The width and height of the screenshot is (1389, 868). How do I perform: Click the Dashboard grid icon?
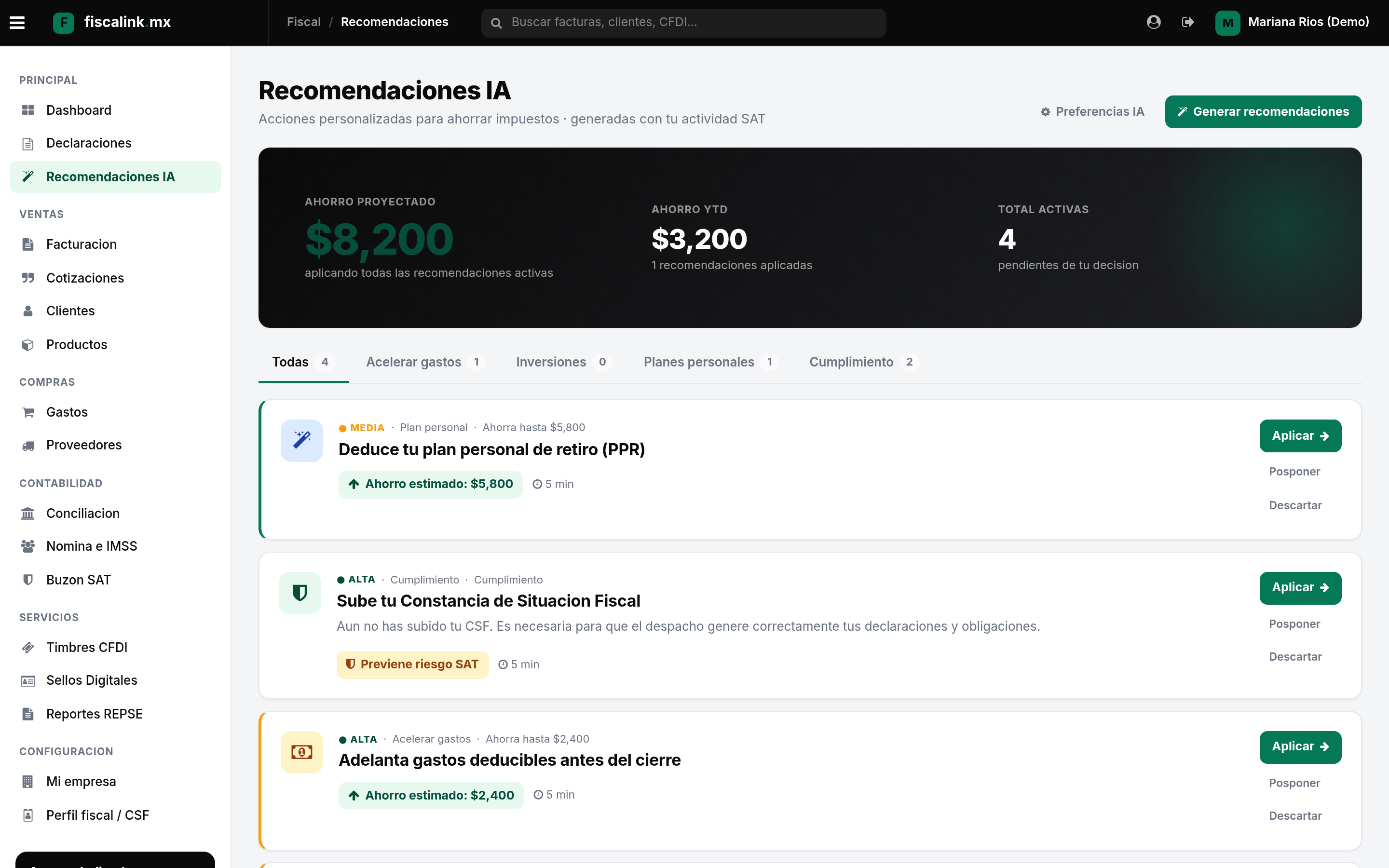tap(27, 110)
